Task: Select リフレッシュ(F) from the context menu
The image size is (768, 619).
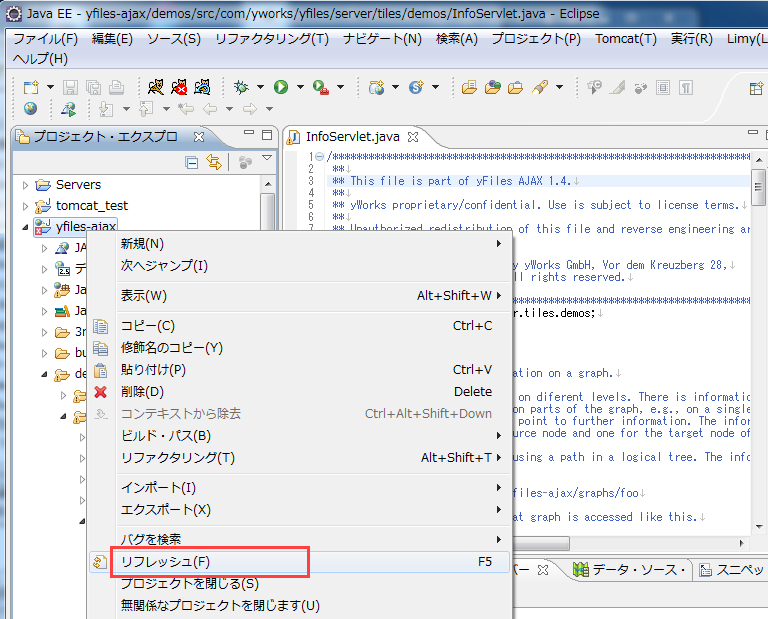Action: click(165, 562)
